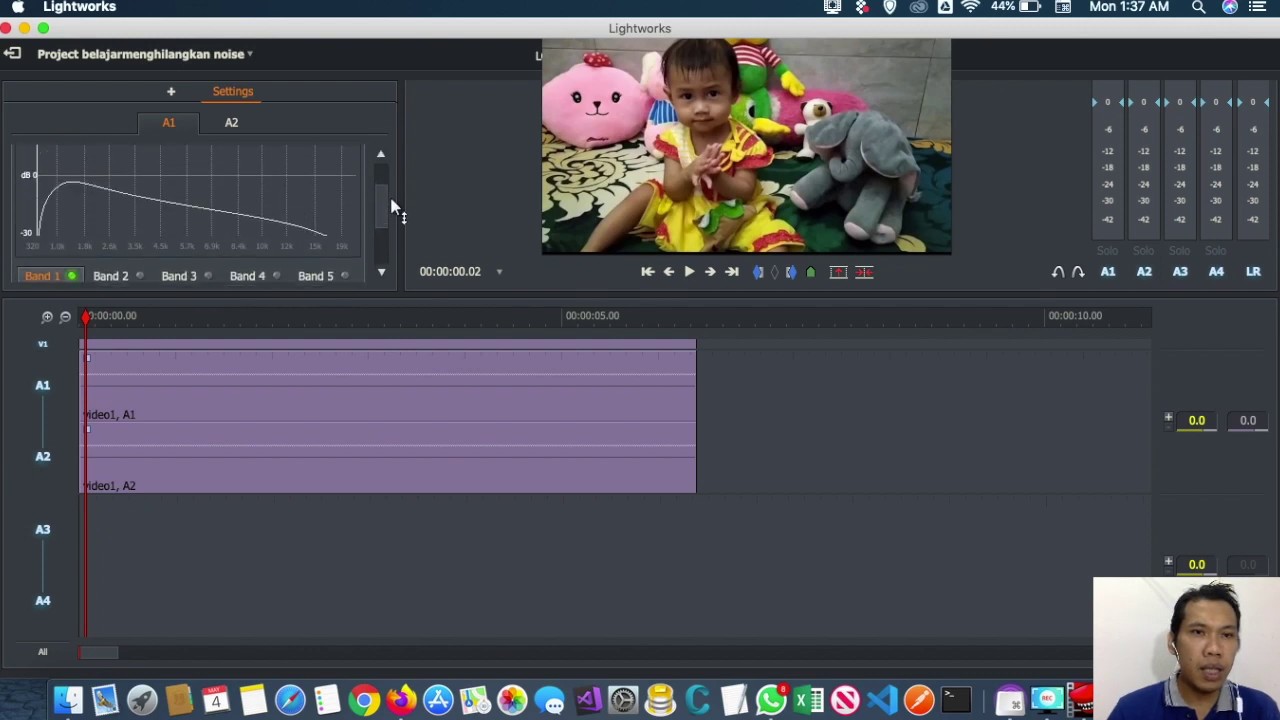Select the video1, A2 audio clip
Screen dimensions: 1280x720
click(388, 458)
